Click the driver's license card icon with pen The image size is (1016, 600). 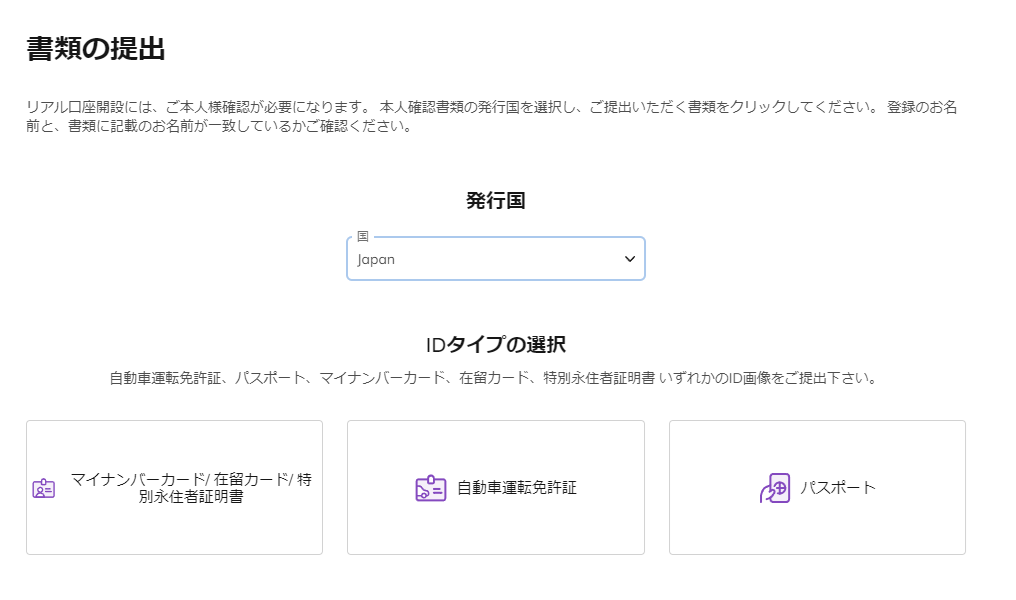430,487
